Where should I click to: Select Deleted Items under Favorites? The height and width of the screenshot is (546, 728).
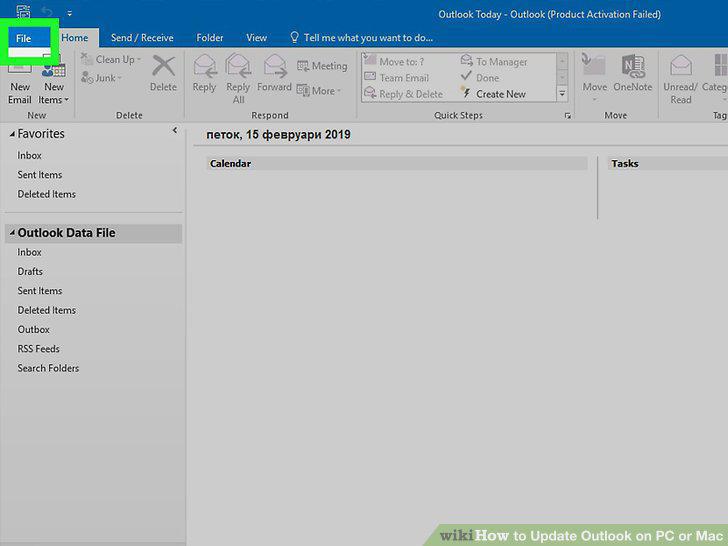pos(46,194)
